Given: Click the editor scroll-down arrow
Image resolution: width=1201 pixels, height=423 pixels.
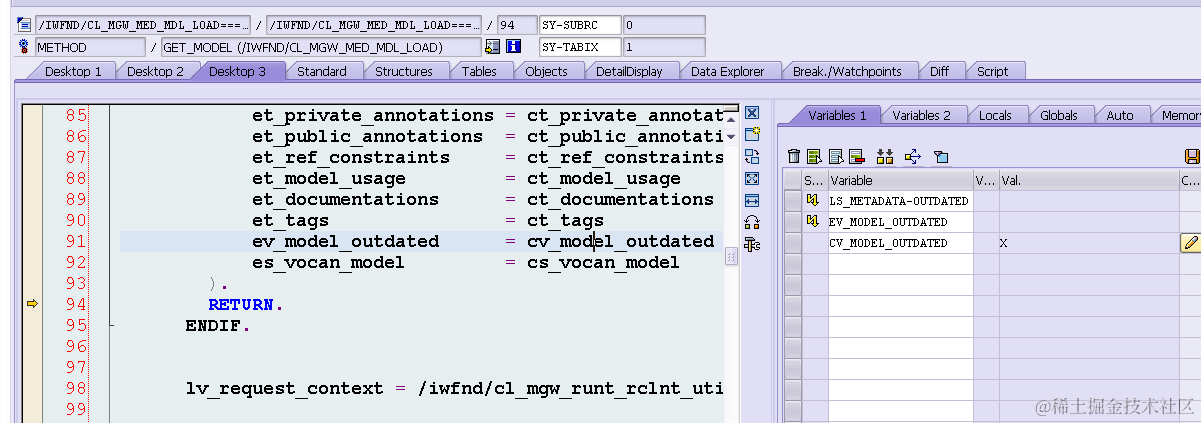Looking at the screenshot, I should coord(731,135).
